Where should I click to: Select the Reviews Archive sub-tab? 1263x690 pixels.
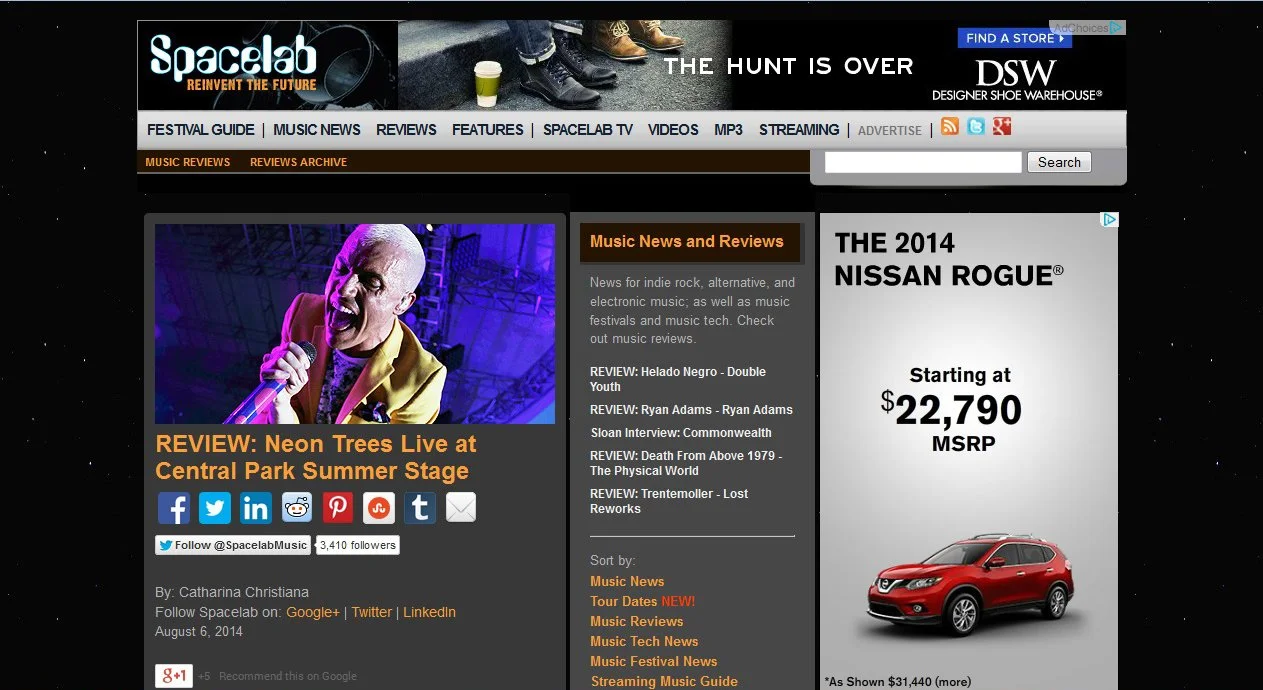coord(298,162)
